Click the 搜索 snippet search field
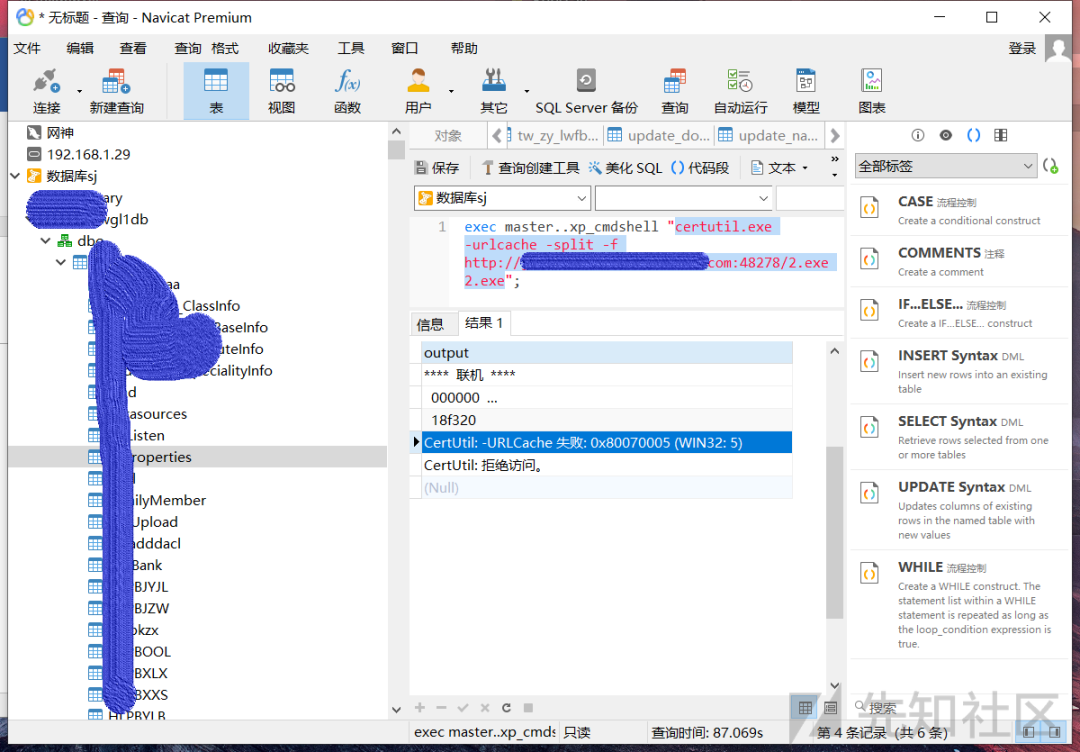 [x=957, y=707]
